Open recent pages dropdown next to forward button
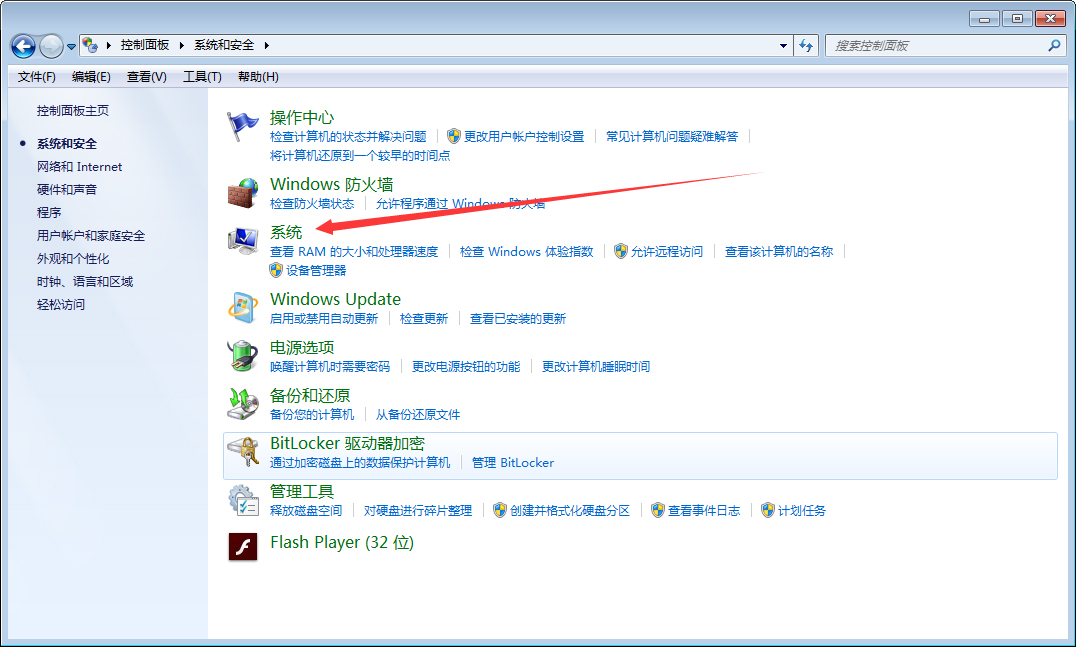Viewport: 1076px width, 647px height. [x=70, y=45]
